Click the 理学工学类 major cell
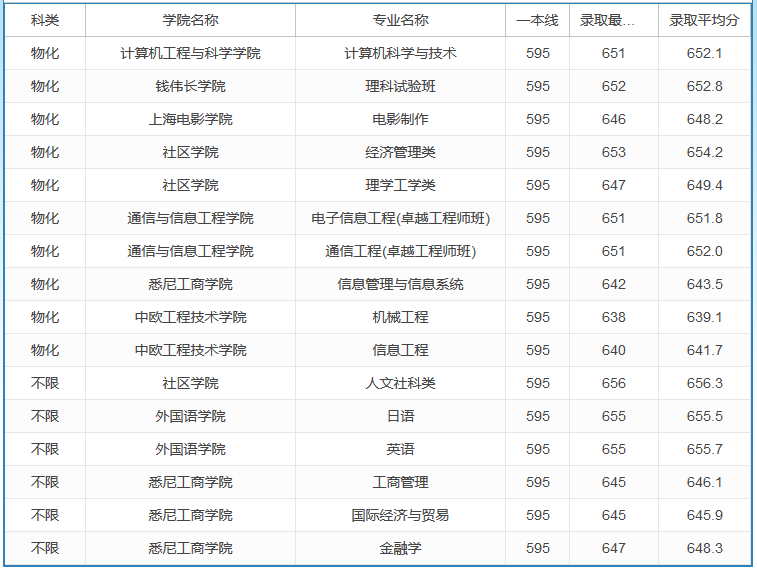This screenshot has width=757, height=572. click(x=400, y=185)
